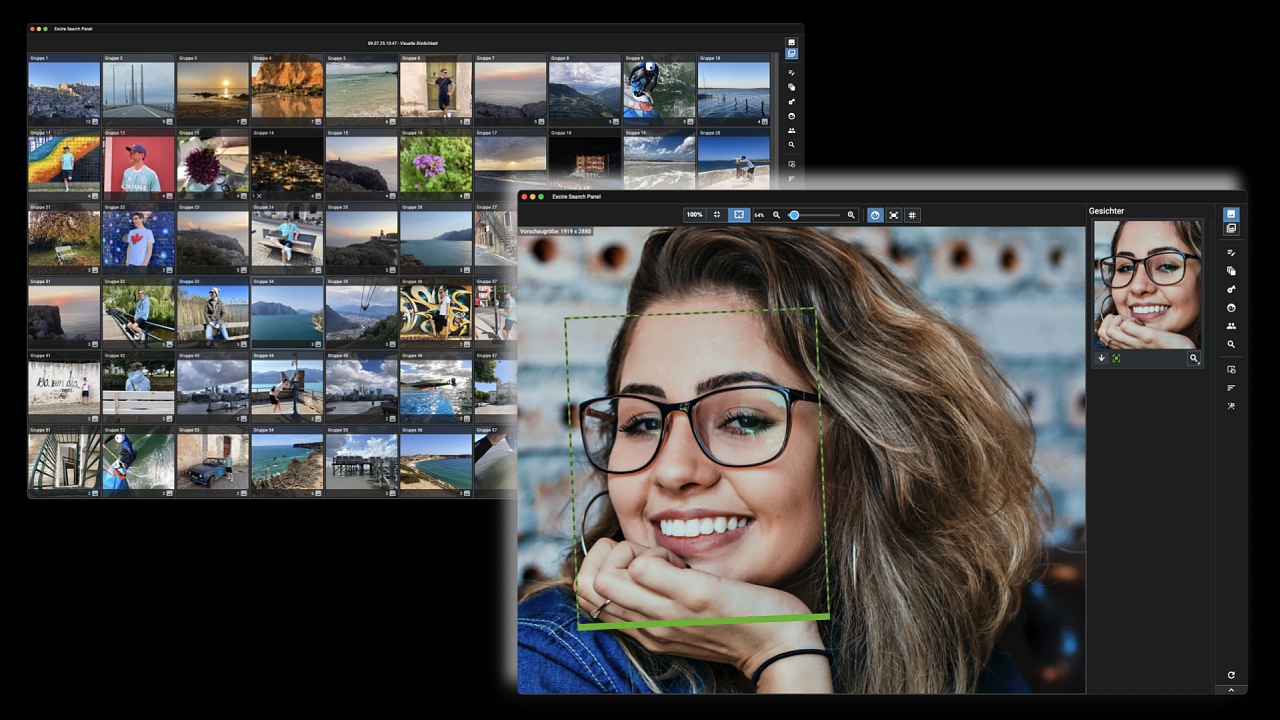Toggle the grid overlay button in the preview toolbar
This screenshot has width=1280, height=720.
pyautogui.click(x=912, y=215)
